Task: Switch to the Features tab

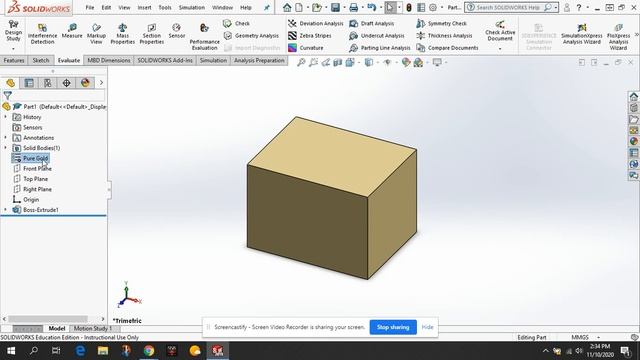Action: (14, 60)
